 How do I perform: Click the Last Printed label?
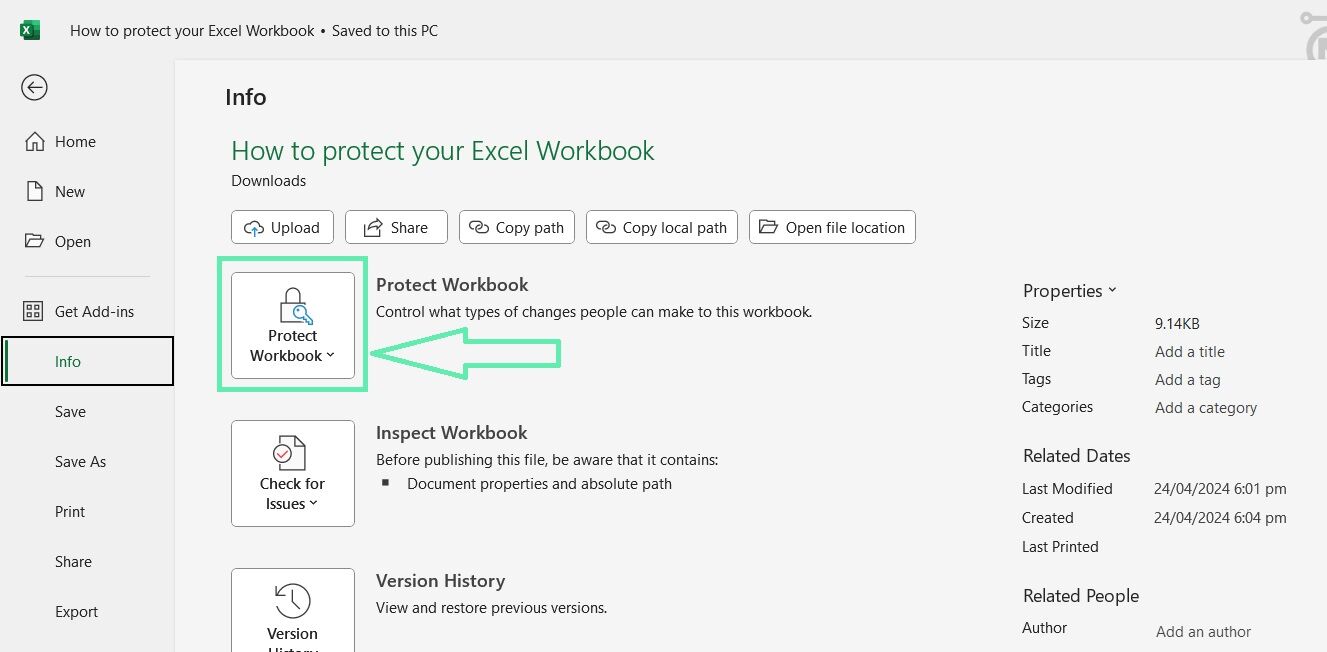(1060, 547)
